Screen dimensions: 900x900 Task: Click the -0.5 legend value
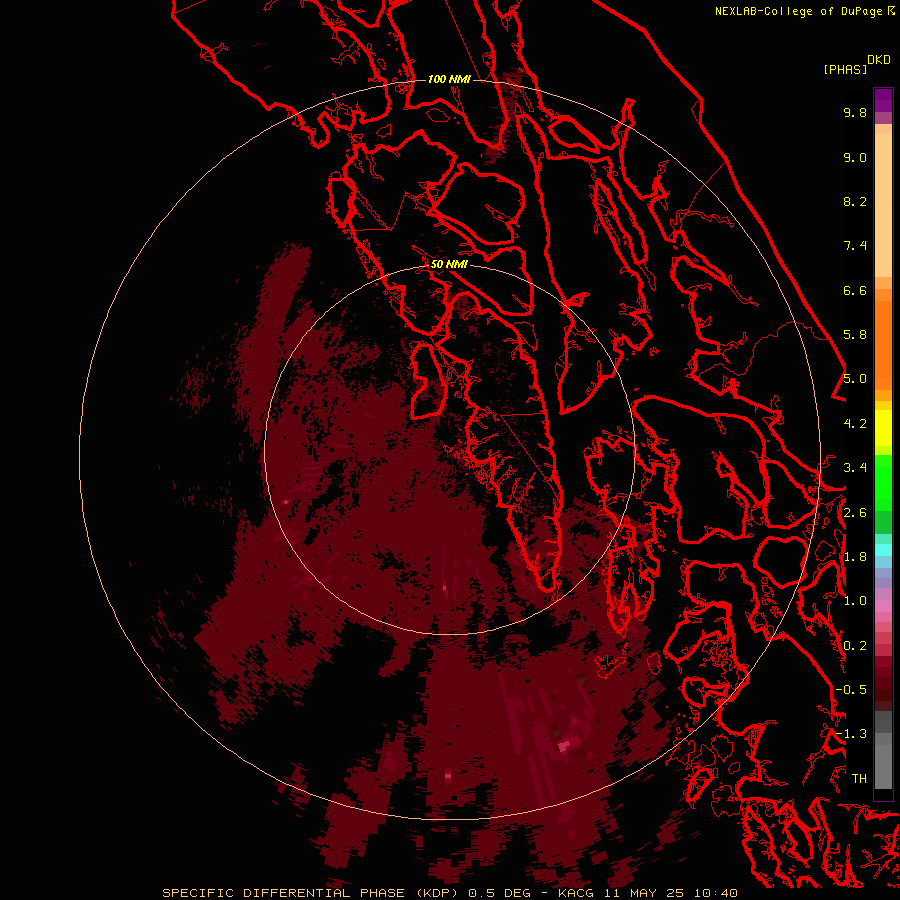(x=851, y=690)
